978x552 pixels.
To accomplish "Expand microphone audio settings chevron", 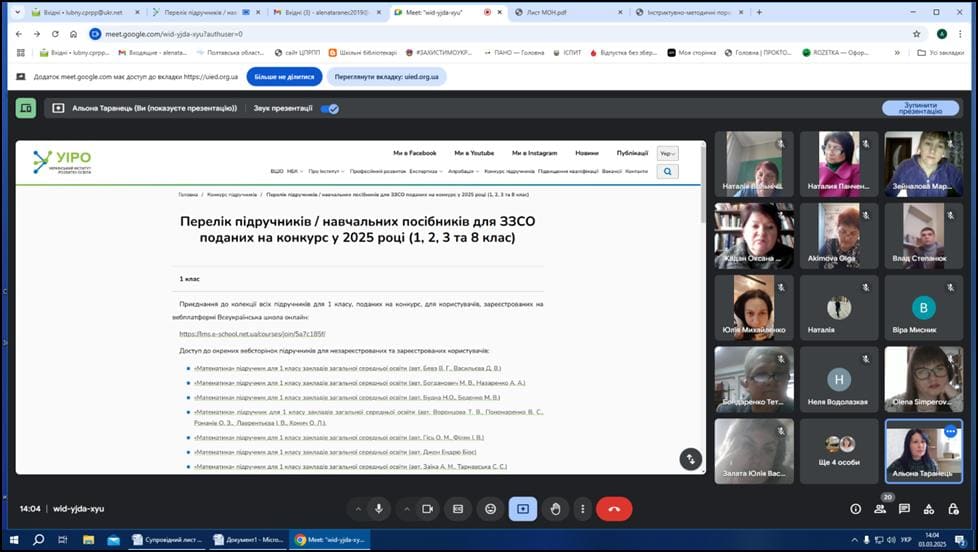I will [x=358, y=509].
